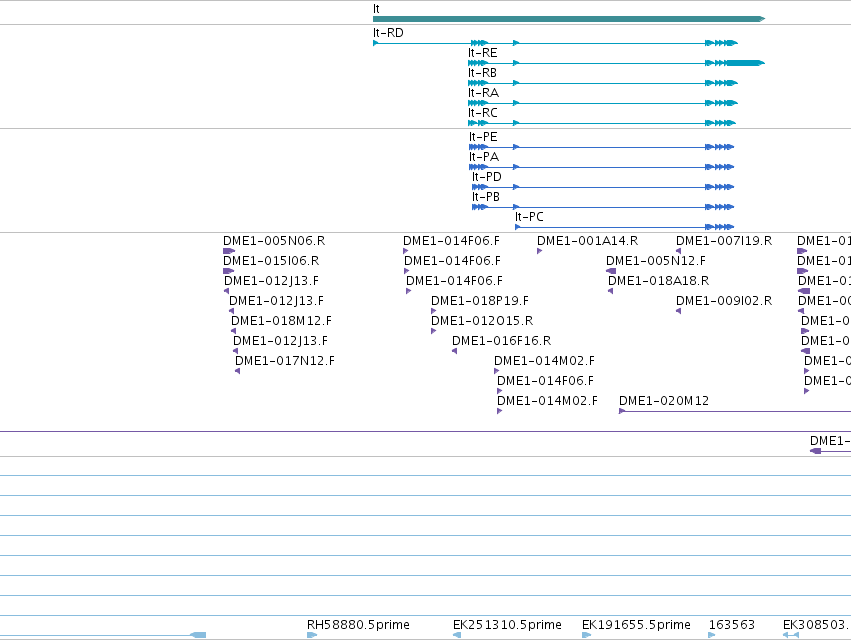Select feature DME1-005N06.R

(x=274, y=241)
